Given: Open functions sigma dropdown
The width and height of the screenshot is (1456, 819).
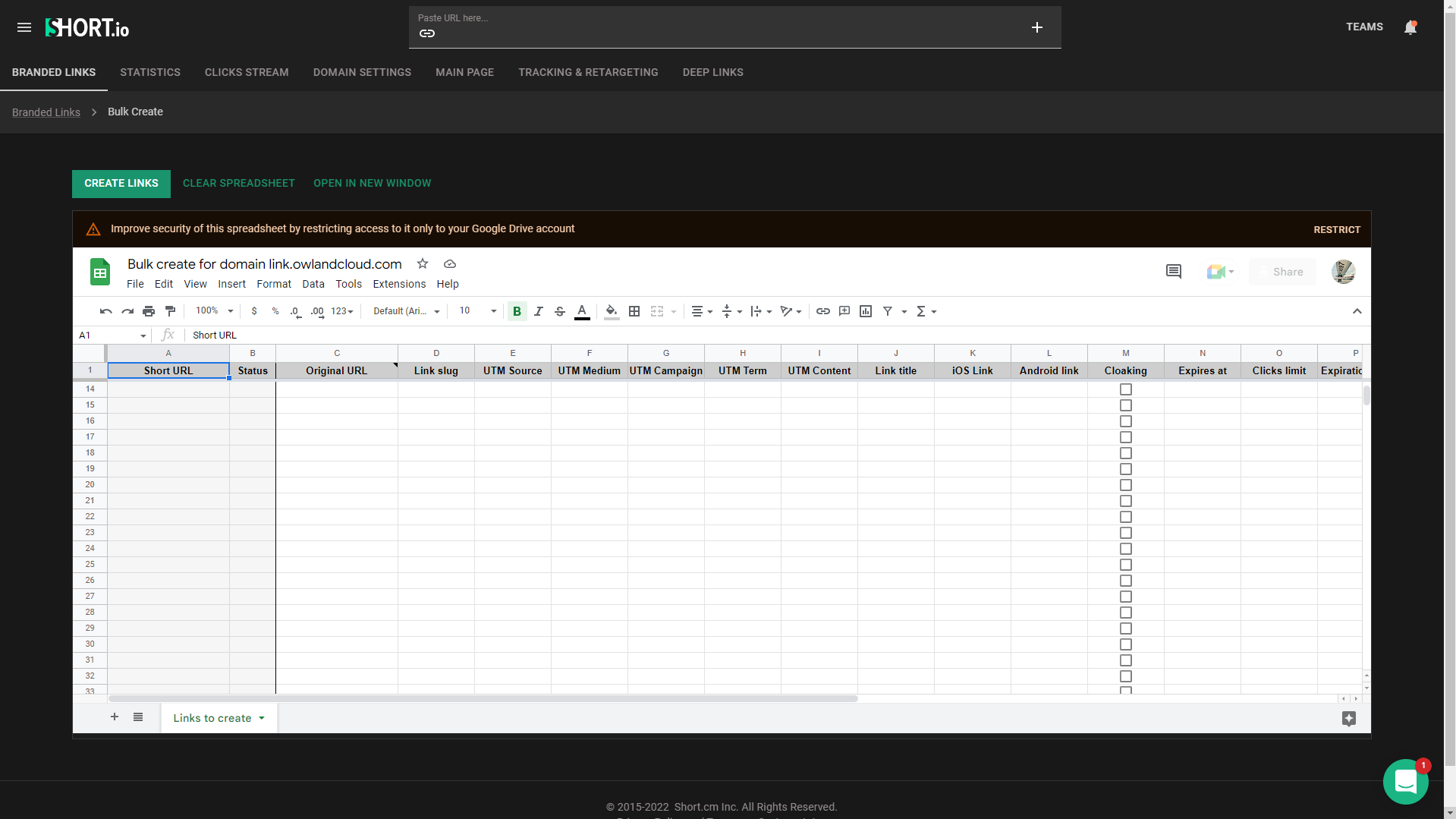Looking at the screenshot, I should pyautogui.click(x=926, y=311).
